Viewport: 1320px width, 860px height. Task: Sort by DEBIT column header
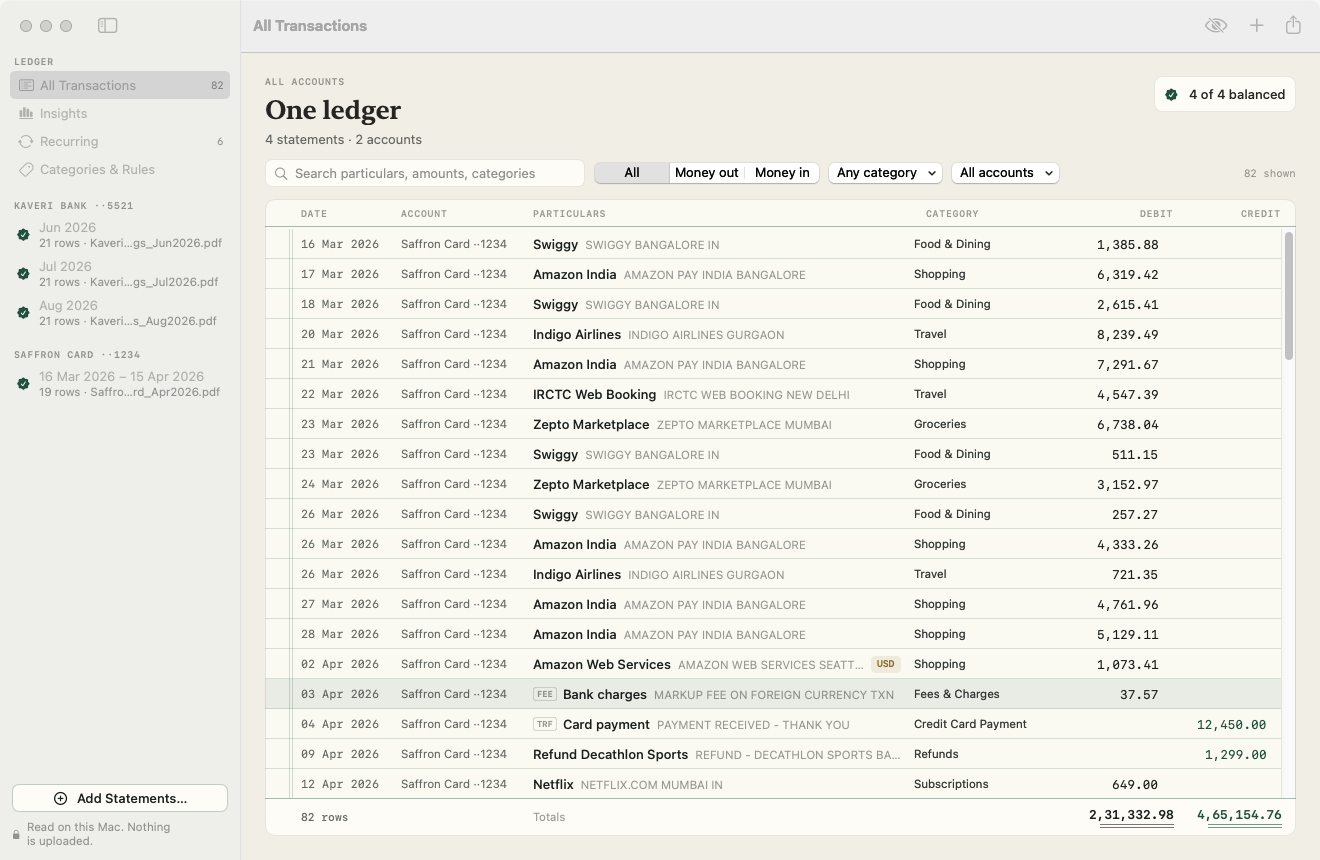point(1156,214)
